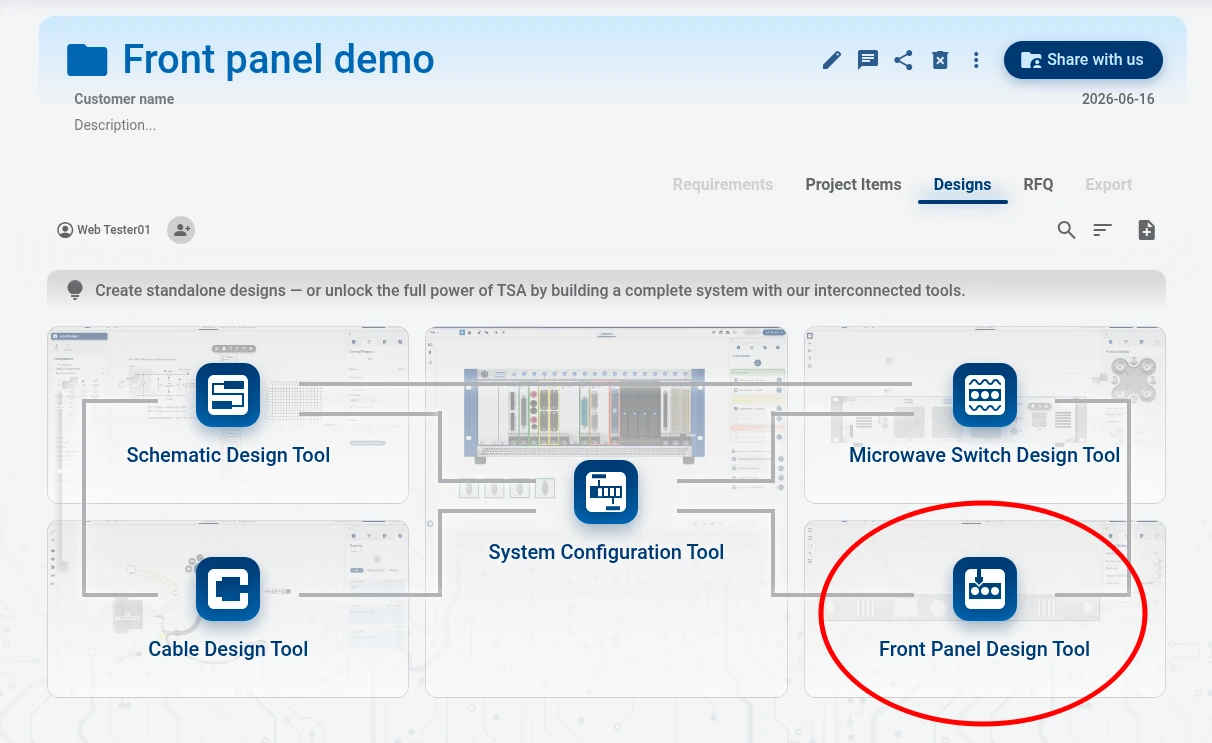Open the Microwave Switch Design Tool icon
The height and width of the screenshot is (743, 1212).
[985, 395]
